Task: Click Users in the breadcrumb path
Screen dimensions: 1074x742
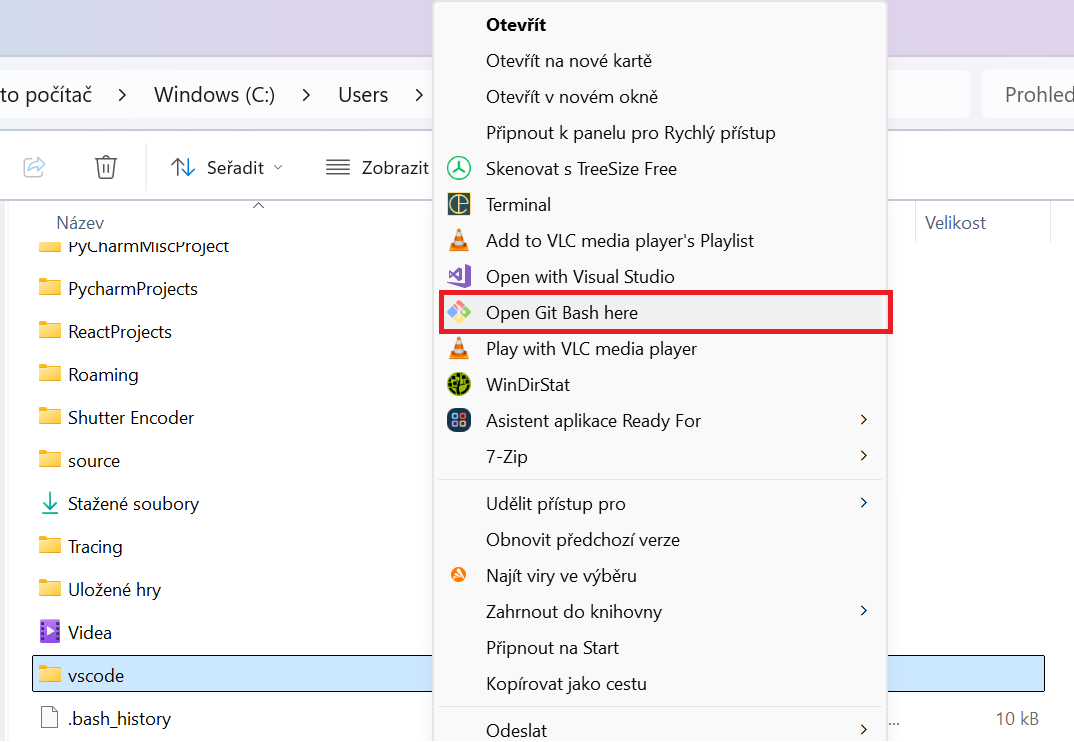Action: tap(363, 95)
